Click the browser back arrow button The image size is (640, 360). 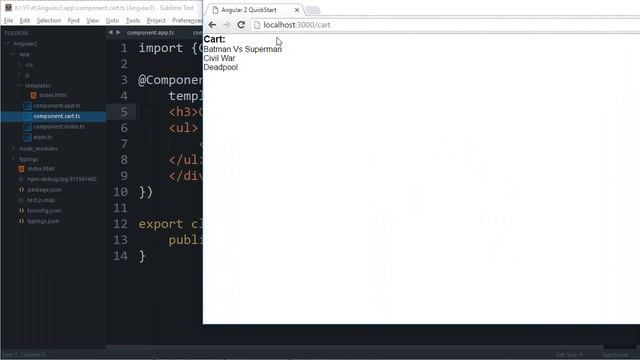tap(212, 25)
